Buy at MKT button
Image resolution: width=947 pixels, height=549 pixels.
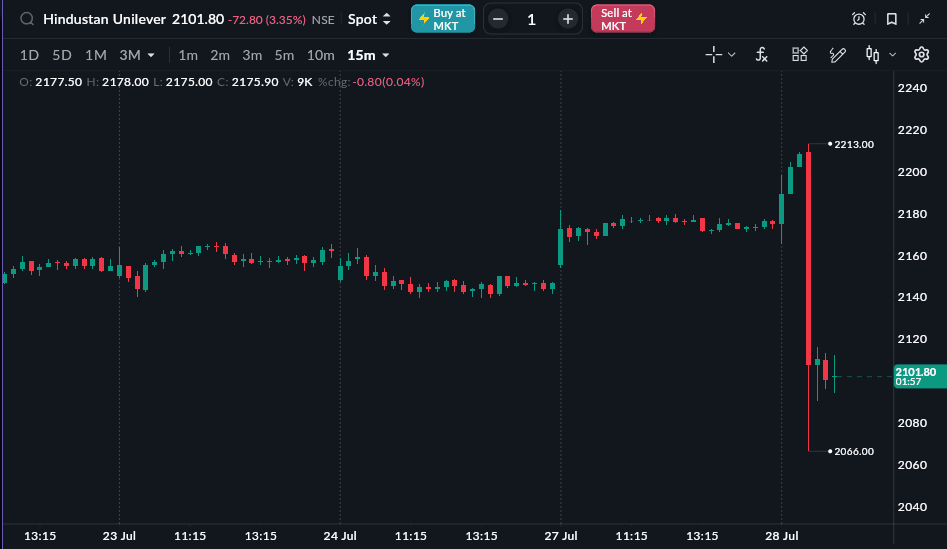[443, 19]
